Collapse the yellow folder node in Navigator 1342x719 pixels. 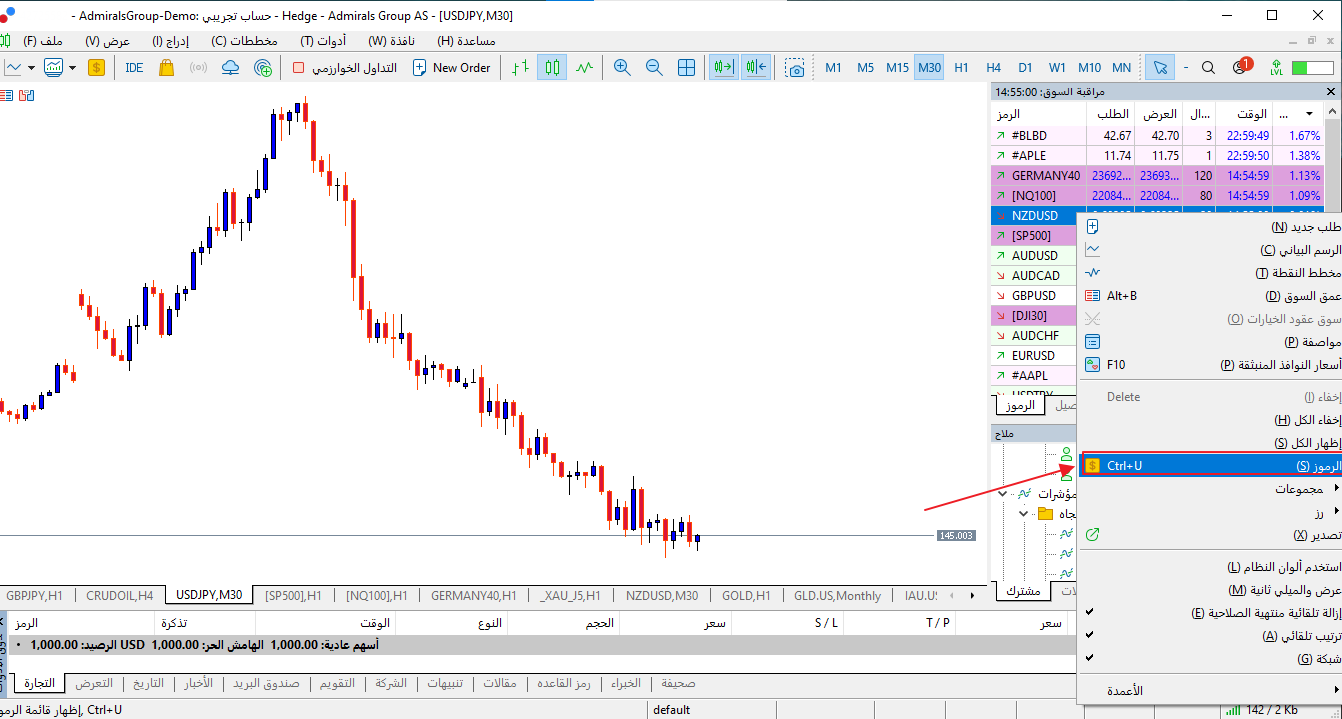(x=1023, y=514)
